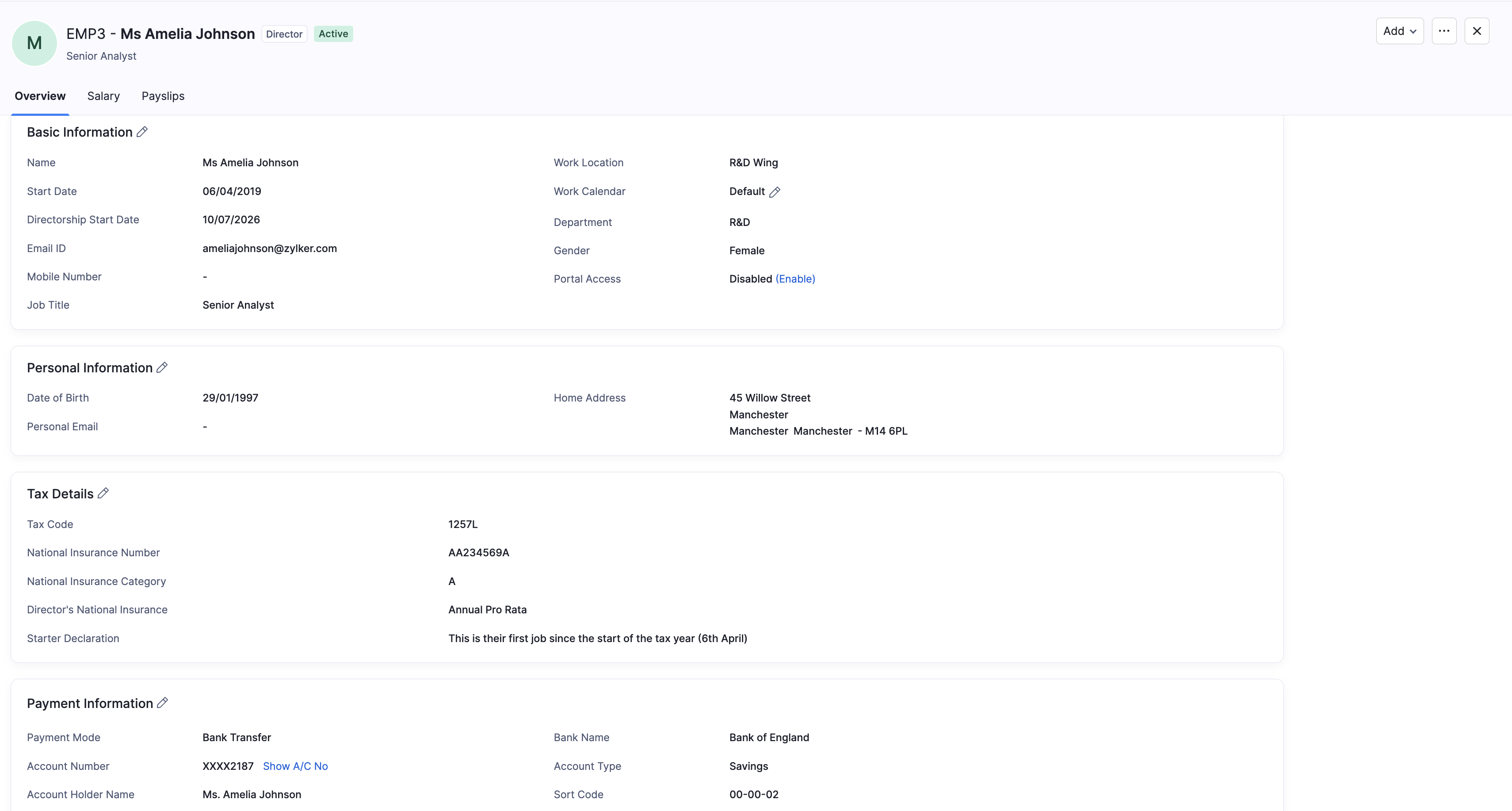This screenshot has height=811, width=1512.
Task: Click the sort code 00-00-02
Action: coord(754,795)
